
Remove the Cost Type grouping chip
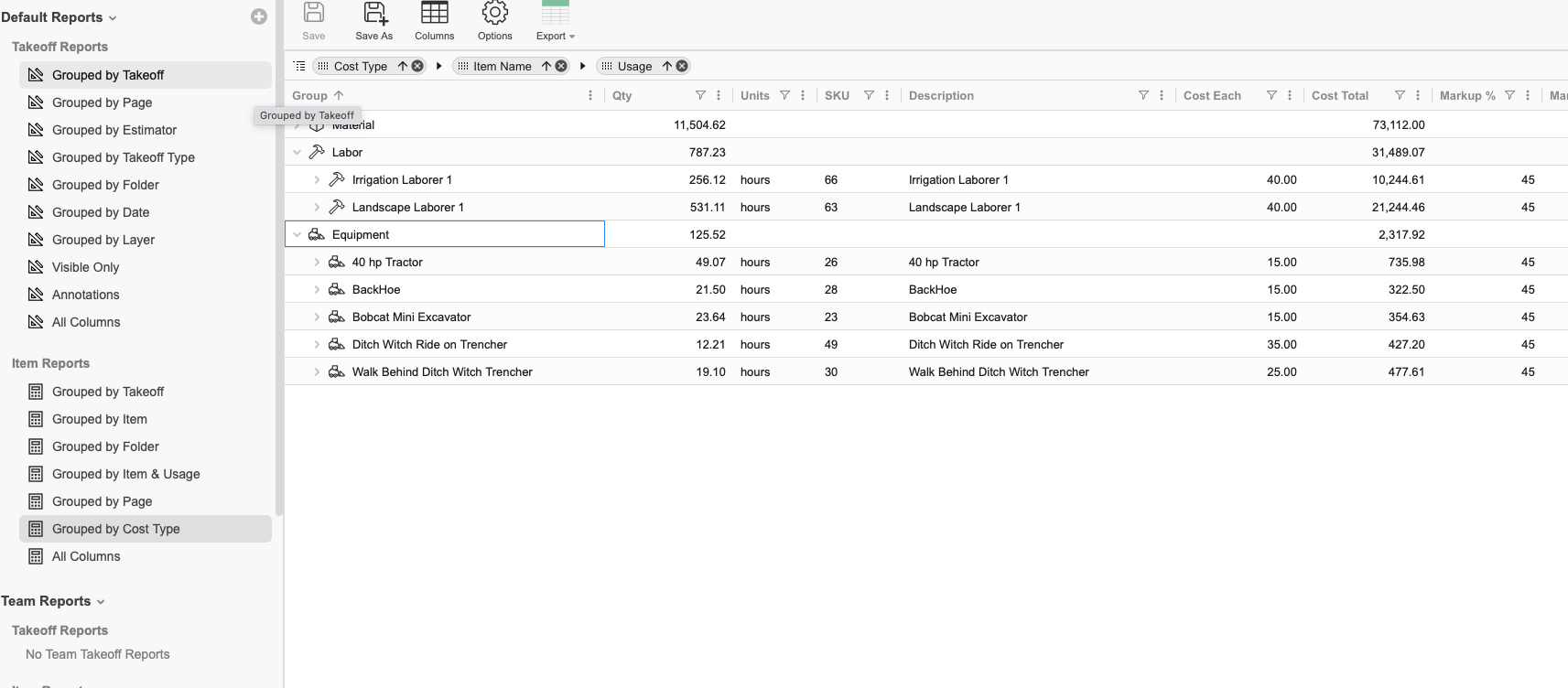pos(417,66)
